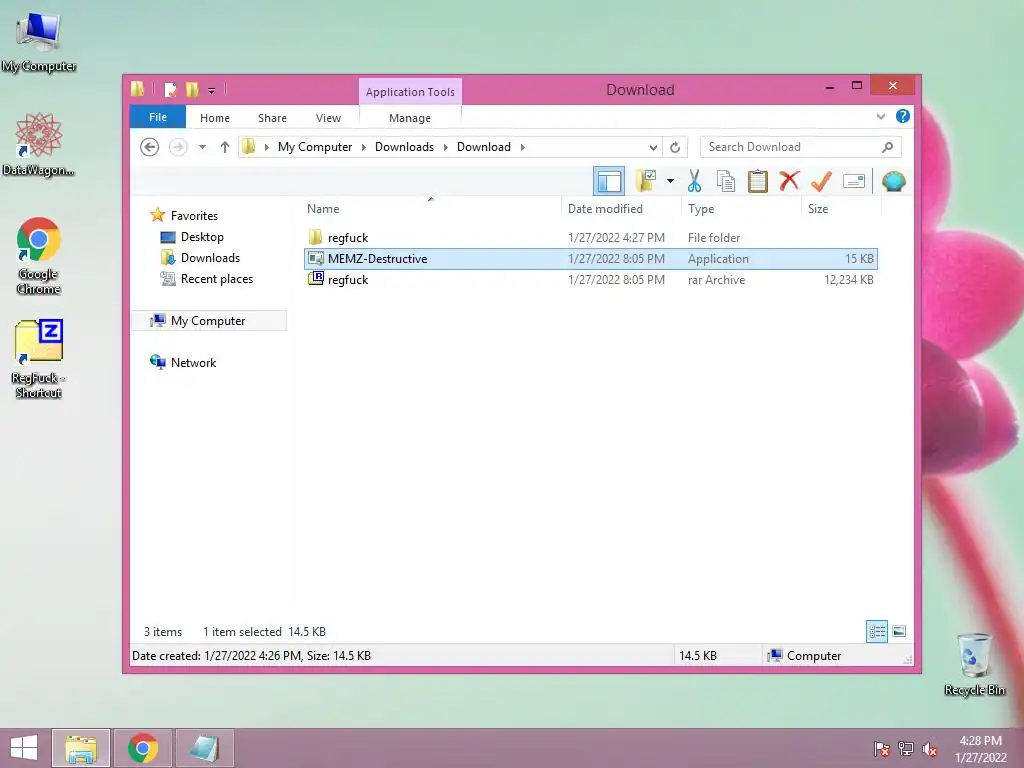Select My Computer in navigation pane
This screenshot has height=768, width=1024.
[208, 321]
